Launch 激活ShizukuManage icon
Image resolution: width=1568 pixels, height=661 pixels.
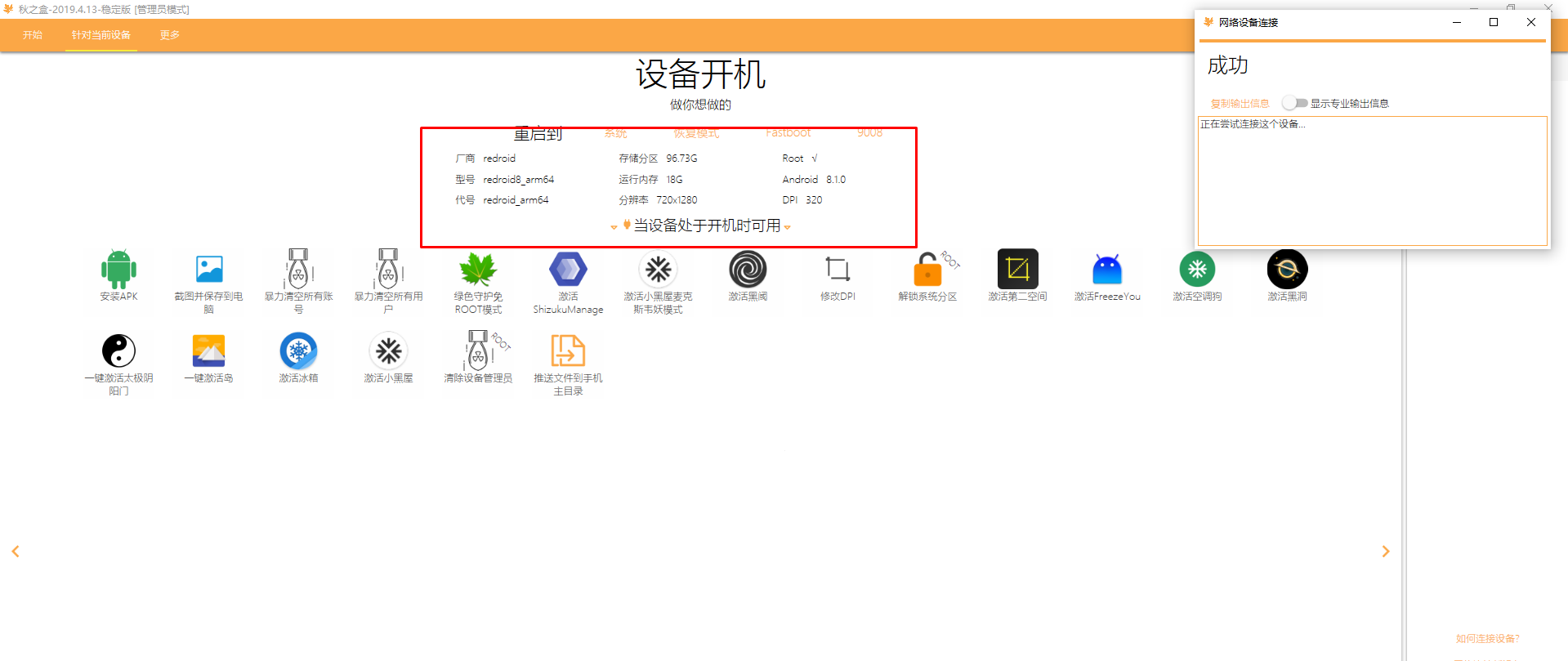click(568, 269)
